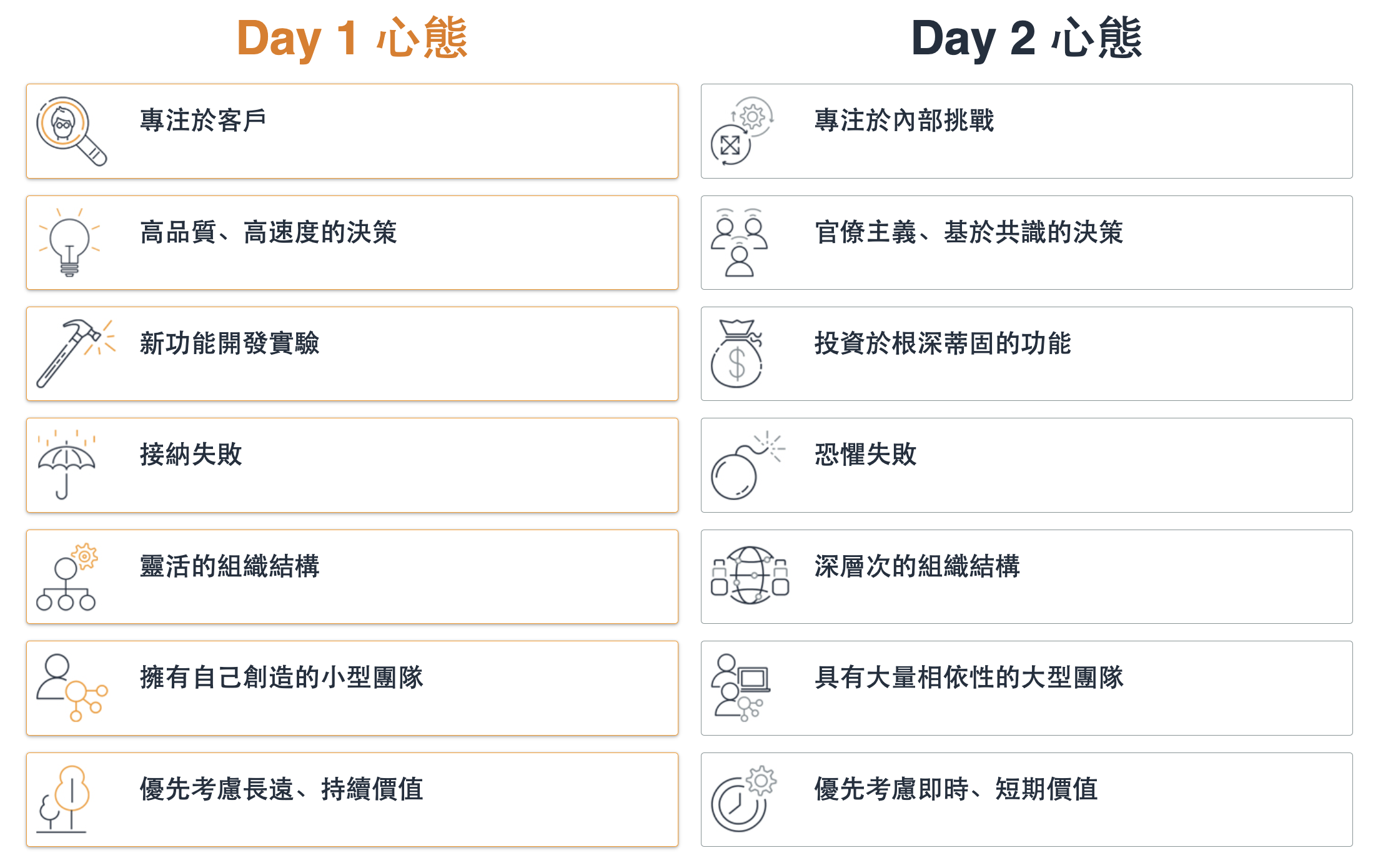This screenshot has height=868, width=1373.
Task: Click the '官僚主義、基於共識的決策' text
Action: click(969, 232)
